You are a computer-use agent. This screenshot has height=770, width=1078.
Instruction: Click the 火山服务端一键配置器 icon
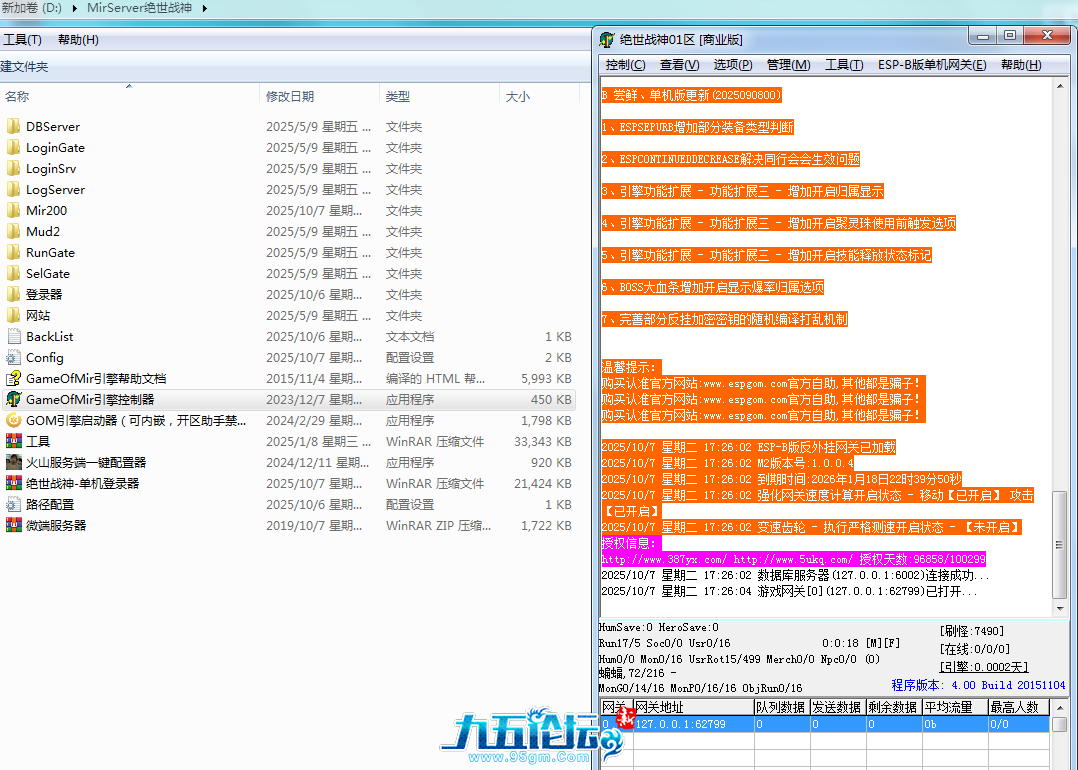(x=13, y=462)
